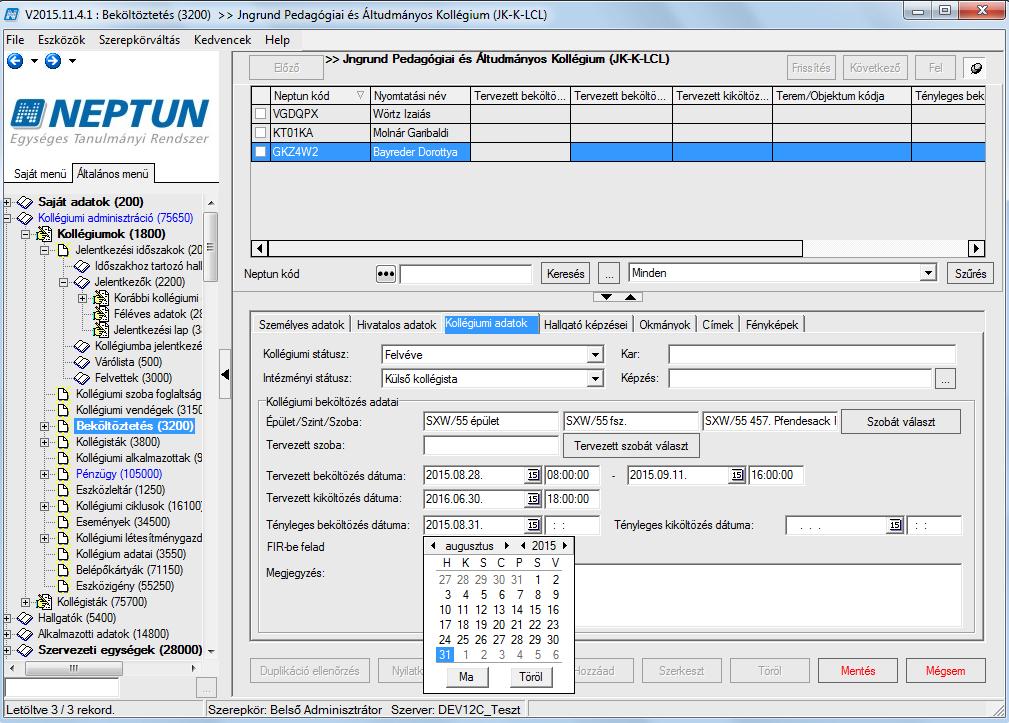Click the down arrow splitter above the tabs
The width and height of the screenshot is (1009, 723).
click(x=606, y=297)
